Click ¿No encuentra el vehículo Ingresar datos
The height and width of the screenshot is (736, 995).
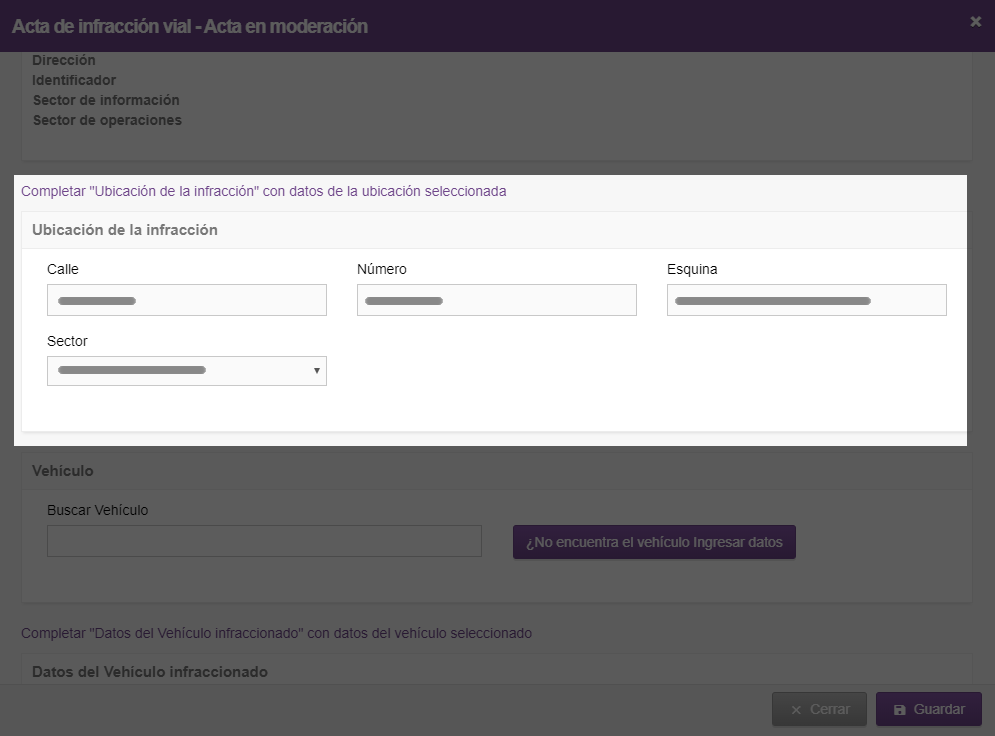654,542
